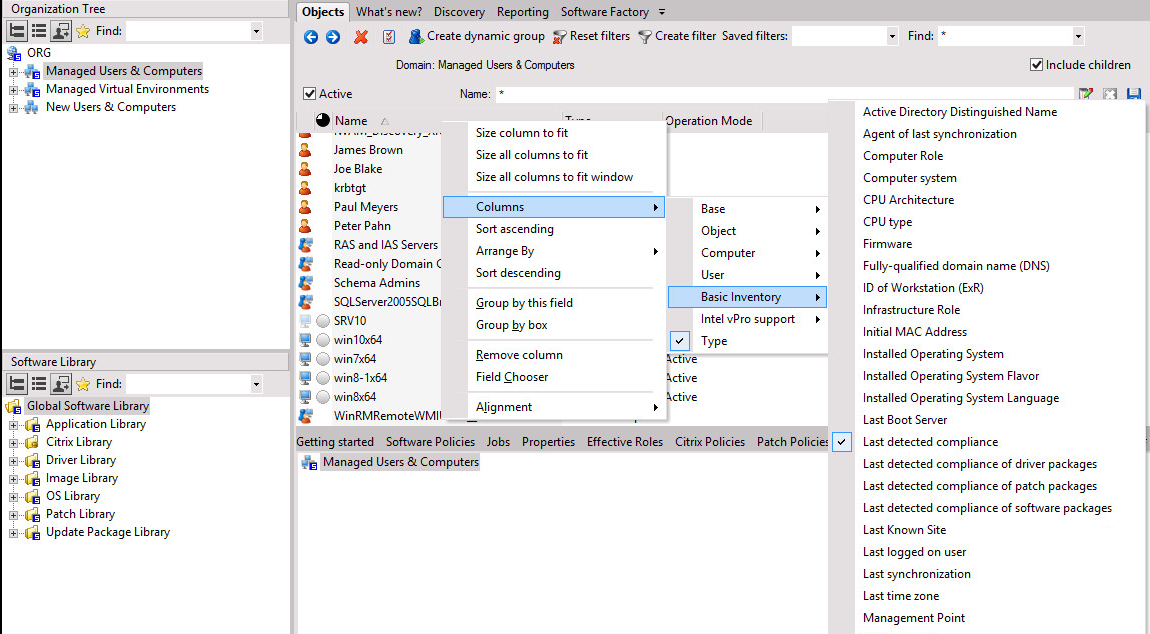Expand Managed Virtual Environments tree node
The image size is (1150, 634).
[14, 90]
